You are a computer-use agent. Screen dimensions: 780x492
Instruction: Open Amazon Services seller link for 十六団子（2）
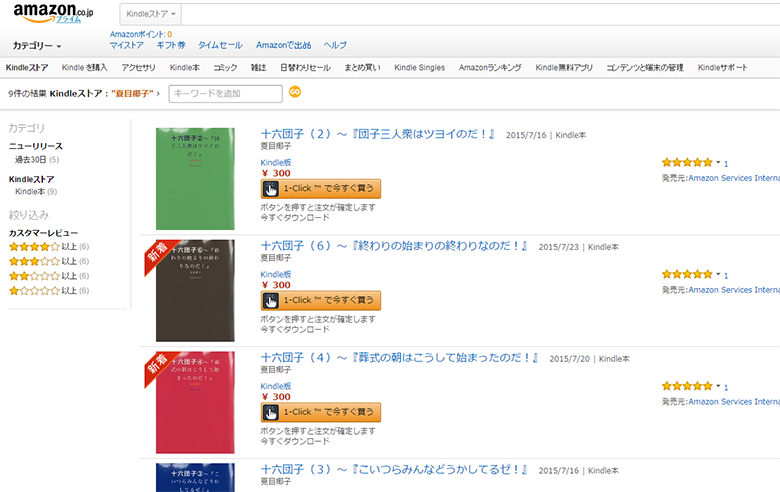point(734,178)
